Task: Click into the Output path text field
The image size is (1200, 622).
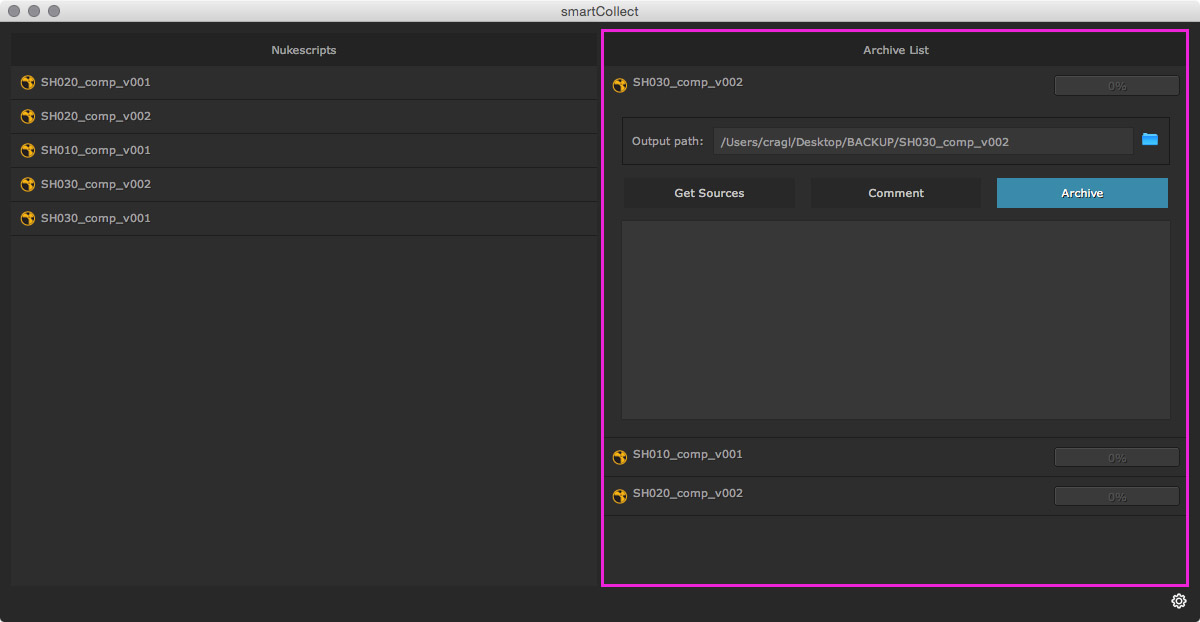Action: (x=923, y=142)
